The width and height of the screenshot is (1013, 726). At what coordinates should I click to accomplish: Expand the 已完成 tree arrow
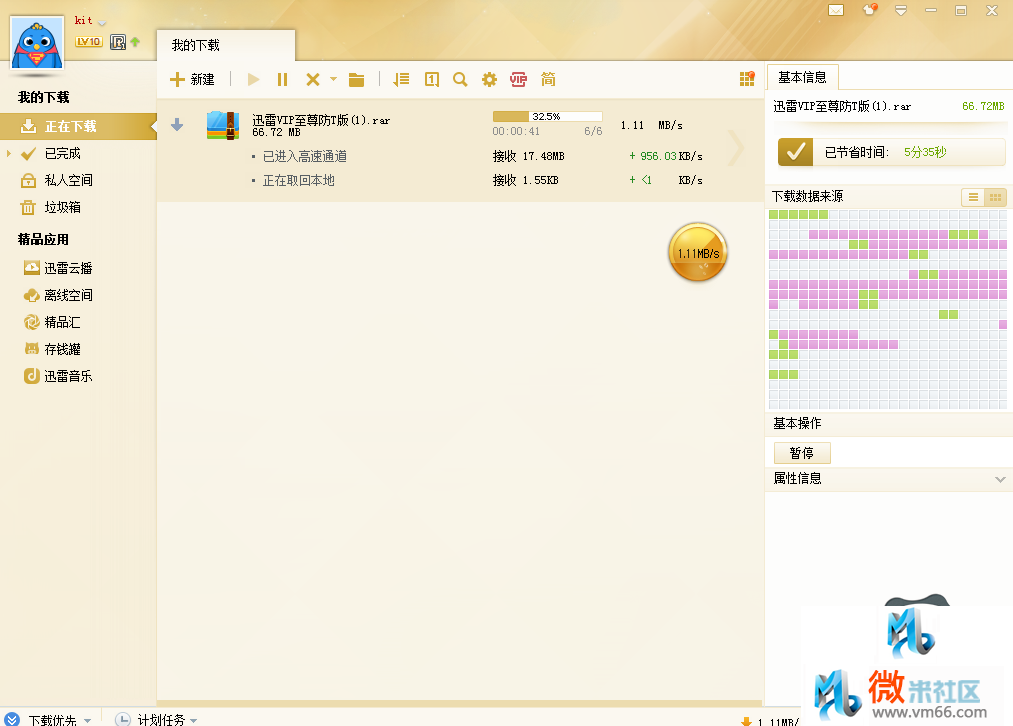8,153
